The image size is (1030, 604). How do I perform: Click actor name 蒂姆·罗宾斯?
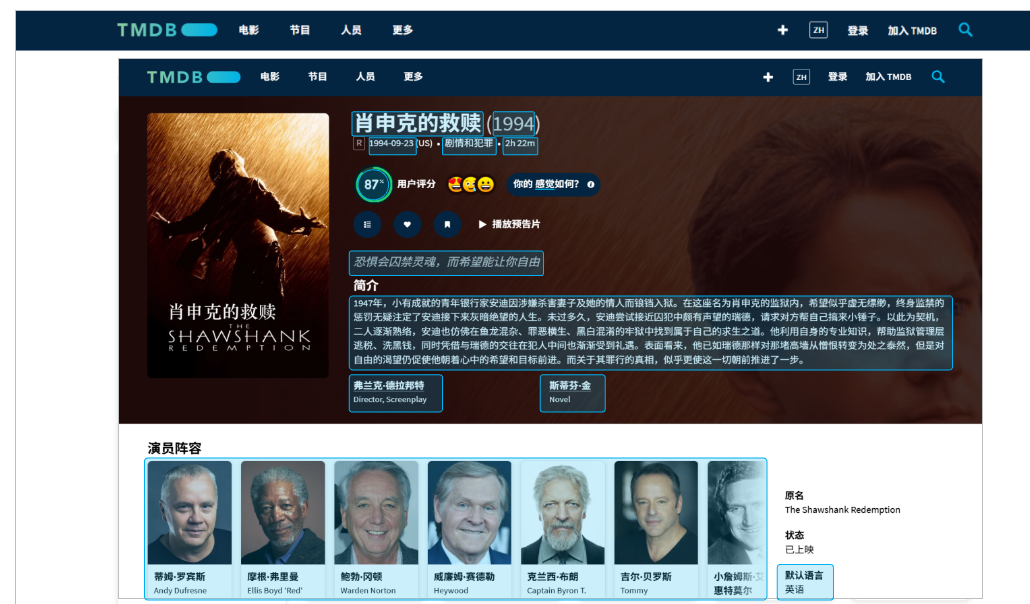tap(179, 576)
